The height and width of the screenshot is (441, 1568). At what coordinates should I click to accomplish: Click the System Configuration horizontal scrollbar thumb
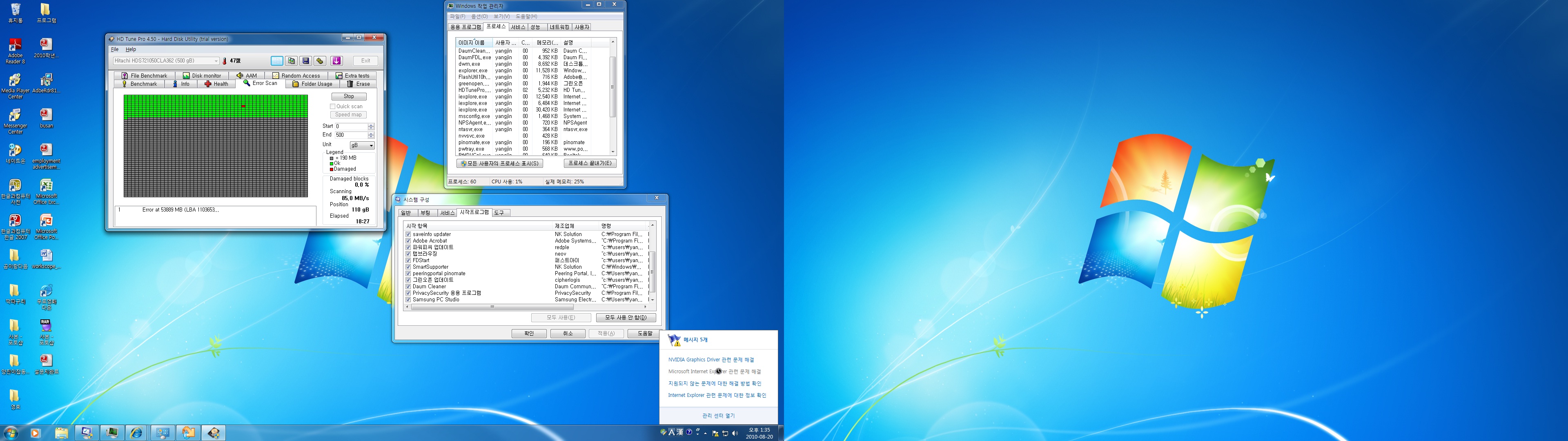[x=492, y=307]
